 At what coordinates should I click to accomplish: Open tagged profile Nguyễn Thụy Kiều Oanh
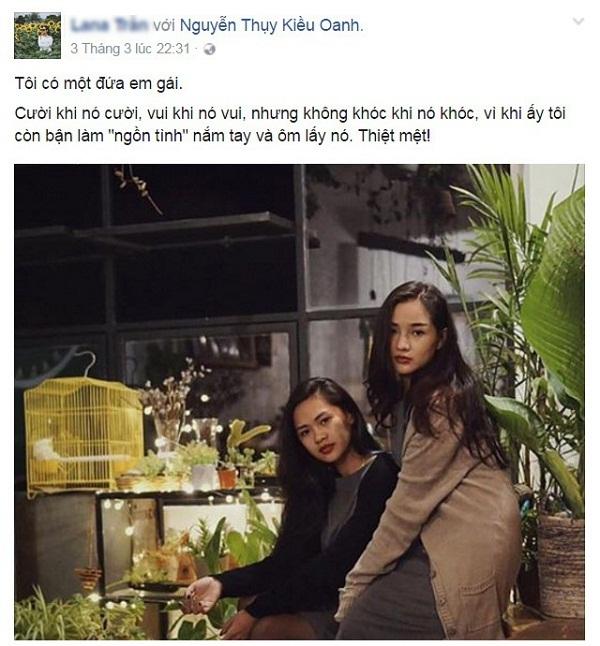point(270,25)
